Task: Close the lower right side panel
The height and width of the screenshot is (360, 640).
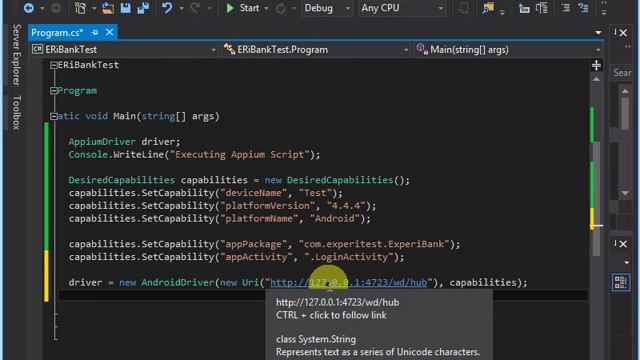Action: (x=623, y=244)
